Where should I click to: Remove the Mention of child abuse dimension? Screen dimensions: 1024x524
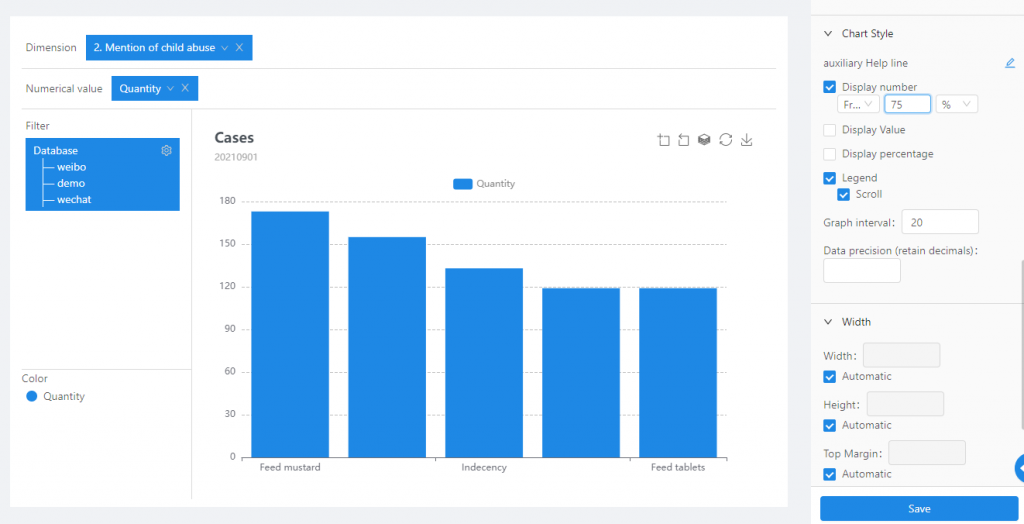click(239, 48)
